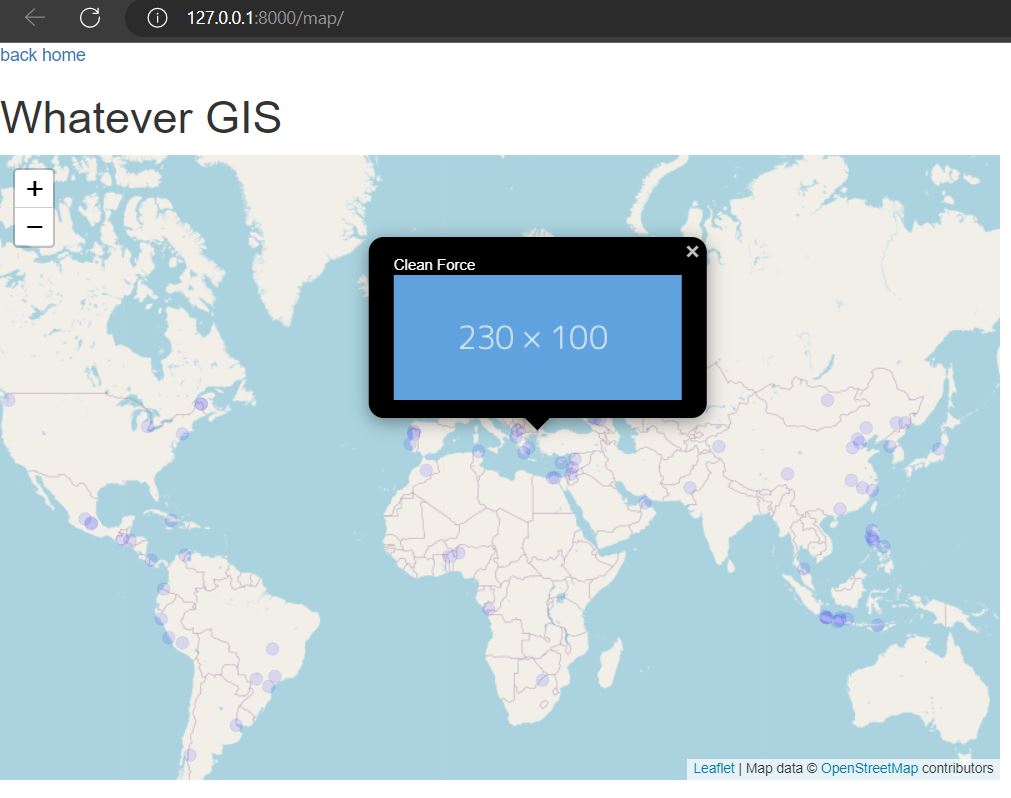
Task: Click the Whatever GIS page heading
Action: pos(140,117)
